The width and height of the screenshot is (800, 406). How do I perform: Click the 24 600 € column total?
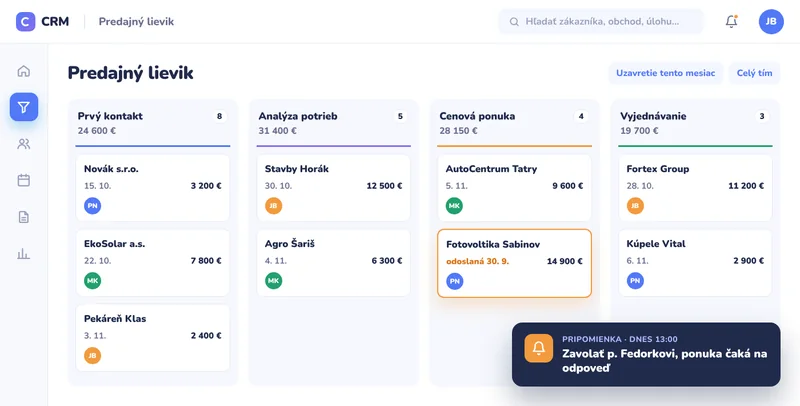coord(97,131)
